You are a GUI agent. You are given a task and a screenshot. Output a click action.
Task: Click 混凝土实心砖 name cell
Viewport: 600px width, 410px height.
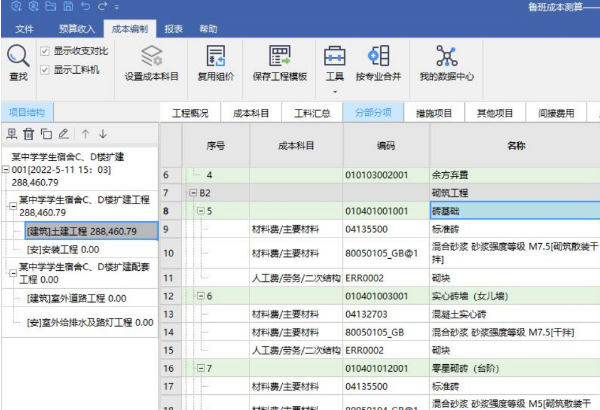pos(515,314)
